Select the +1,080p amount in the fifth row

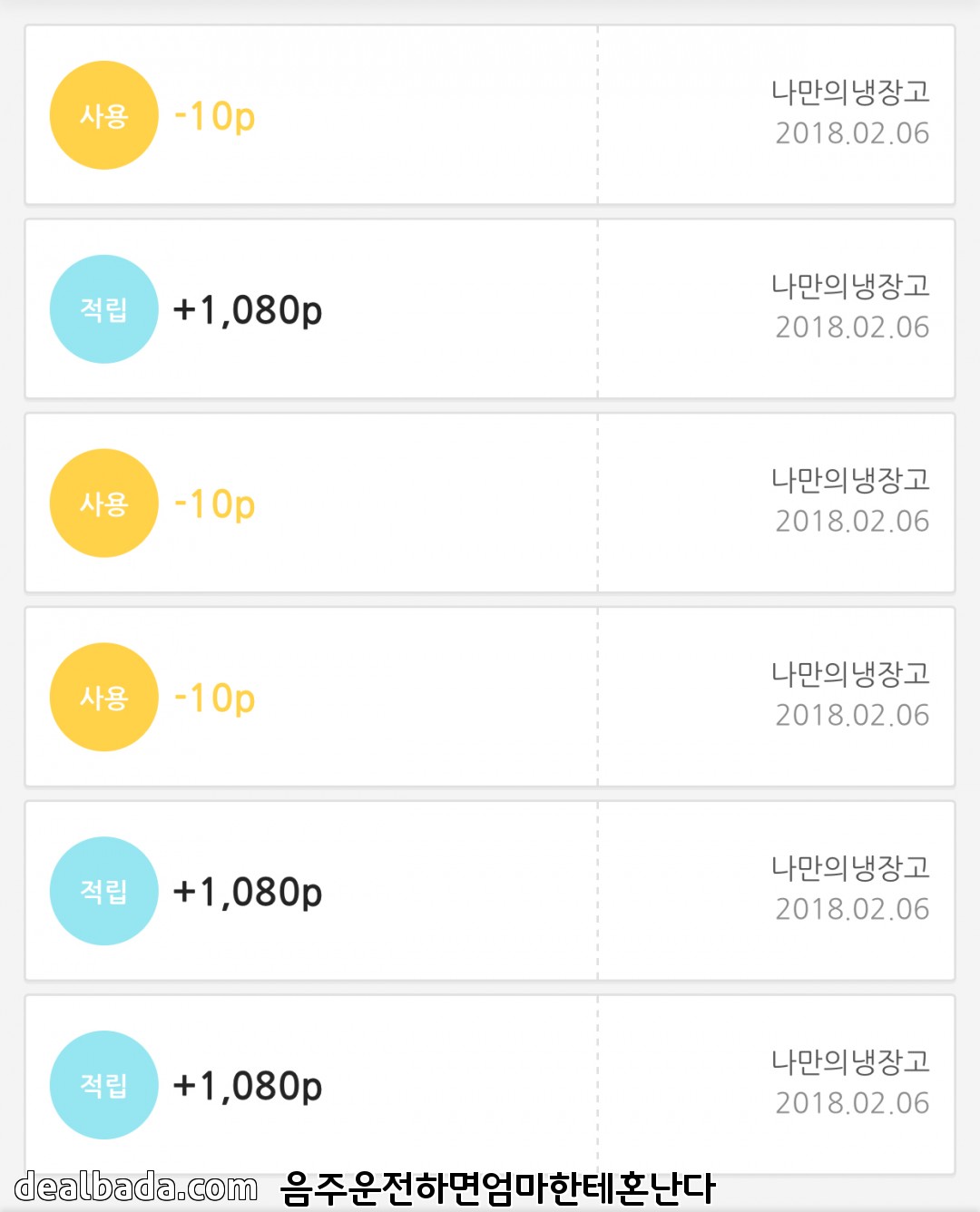(248, 892)
